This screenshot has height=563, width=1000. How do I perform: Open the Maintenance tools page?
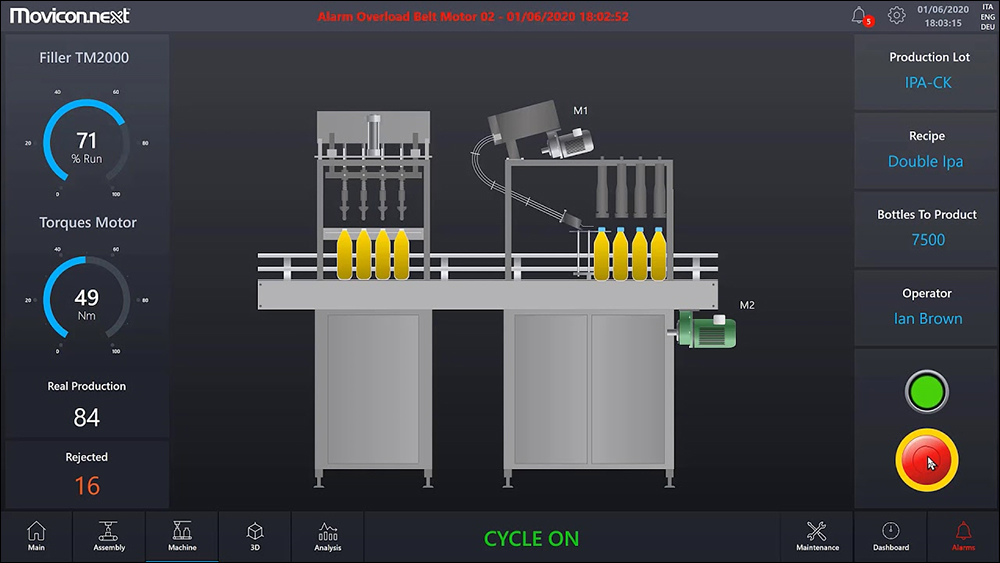pos(817,536)
